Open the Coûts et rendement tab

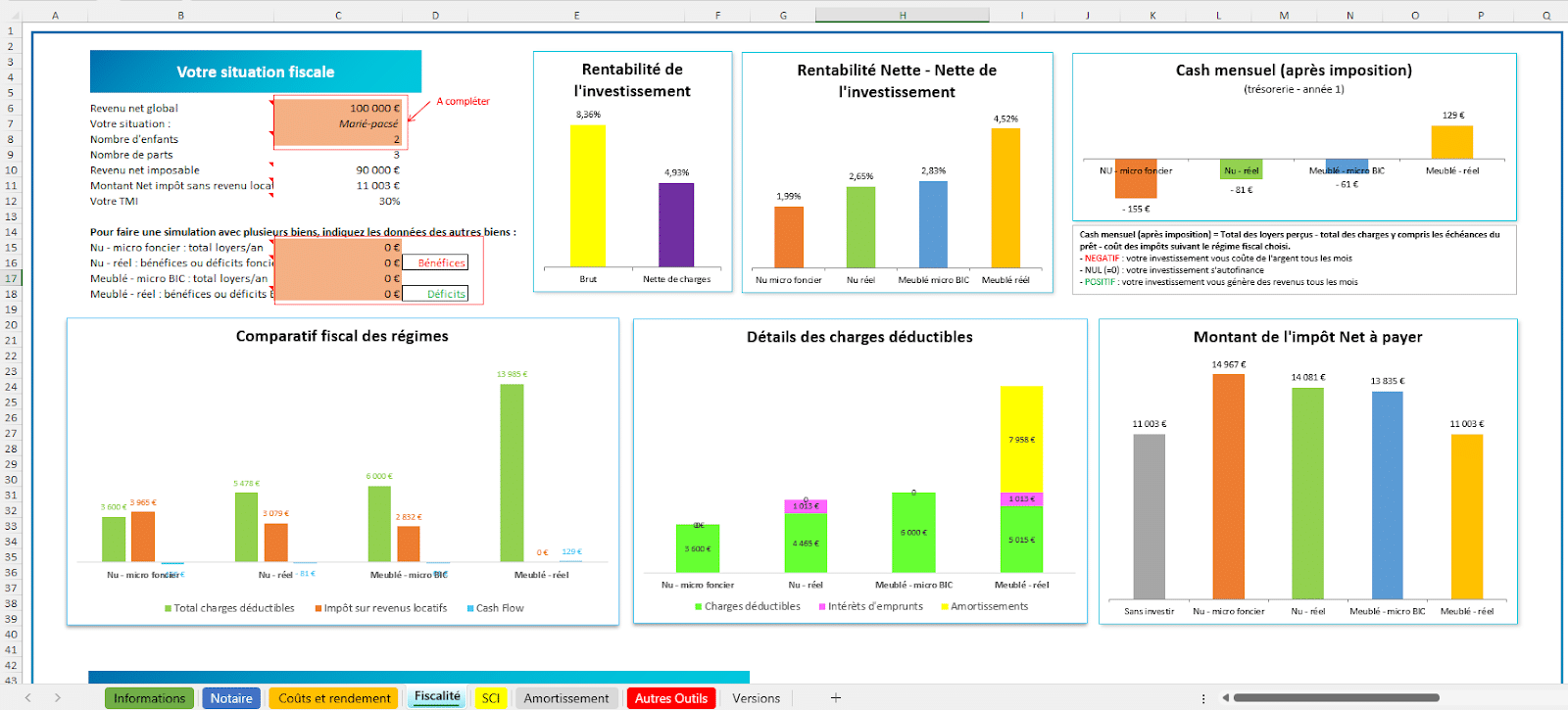(x=334, y=698)
